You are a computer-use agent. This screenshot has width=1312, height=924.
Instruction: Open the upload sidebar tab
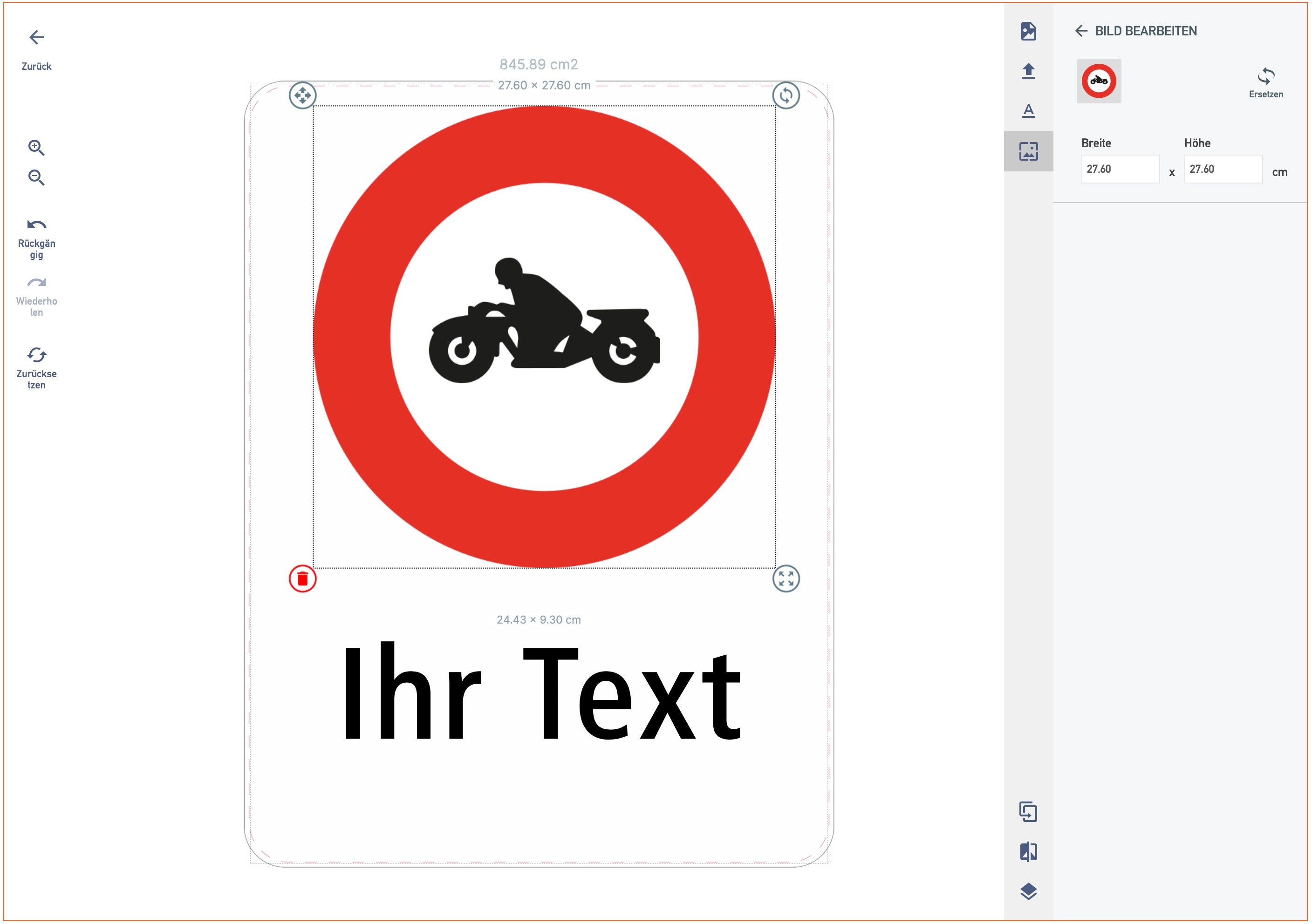click(x=1028, y=71)
